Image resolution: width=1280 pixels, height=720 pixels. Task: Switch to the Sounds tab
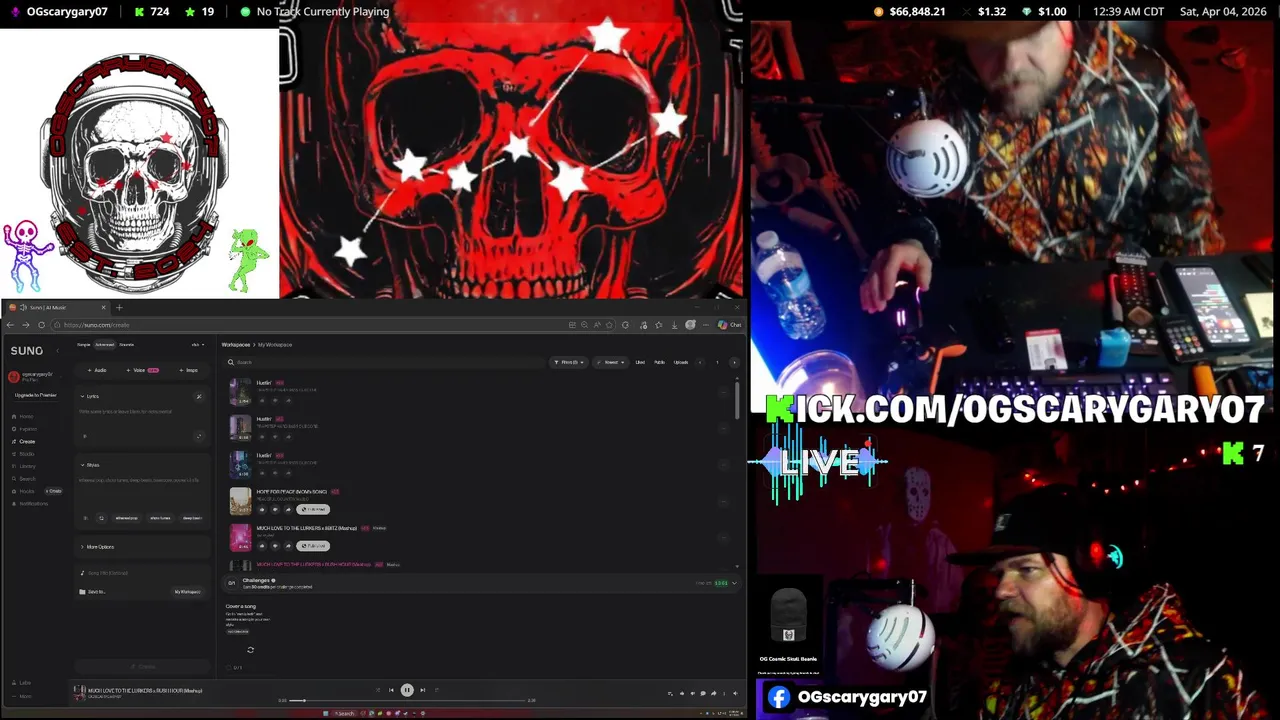(x=127, y=344)
